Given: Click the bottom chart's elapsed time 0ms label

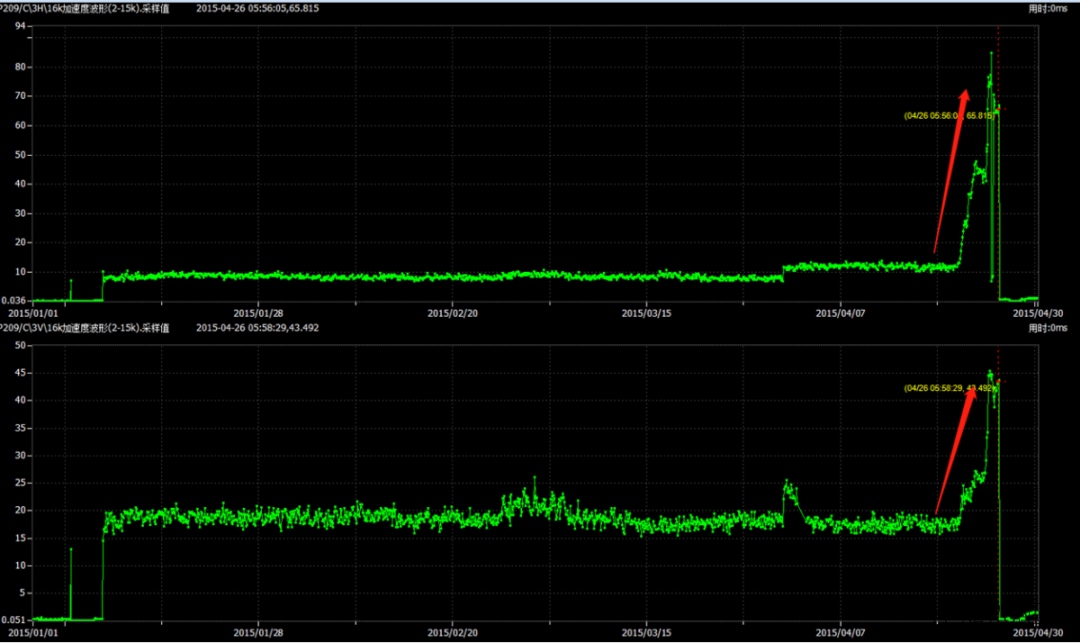Looking at the screenshot, I should tap(1048, 328).
